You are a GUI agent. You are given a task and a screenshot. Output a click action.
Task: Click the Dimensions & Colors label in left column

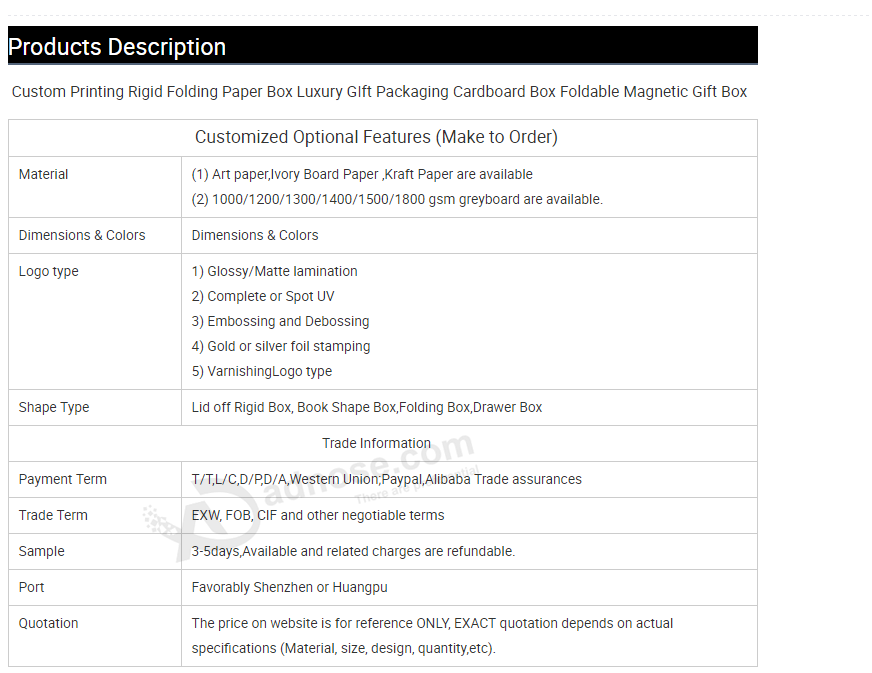(82, 236)
